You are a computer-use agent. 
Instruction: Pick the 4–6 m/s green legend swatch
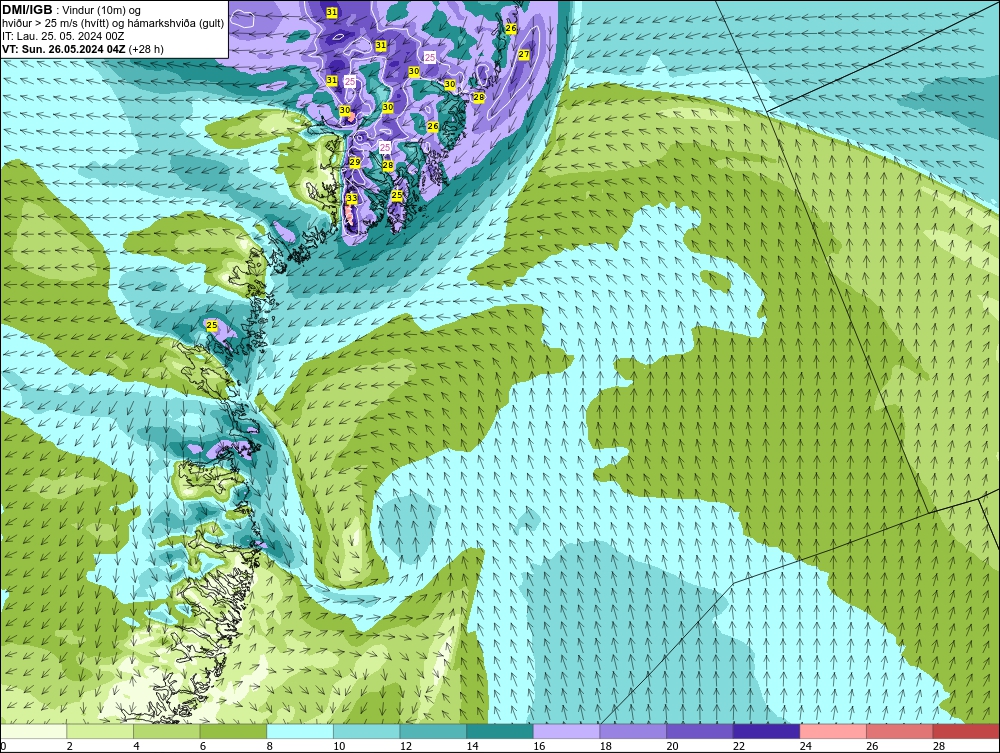pyautogui.click(x=166, y=731)
